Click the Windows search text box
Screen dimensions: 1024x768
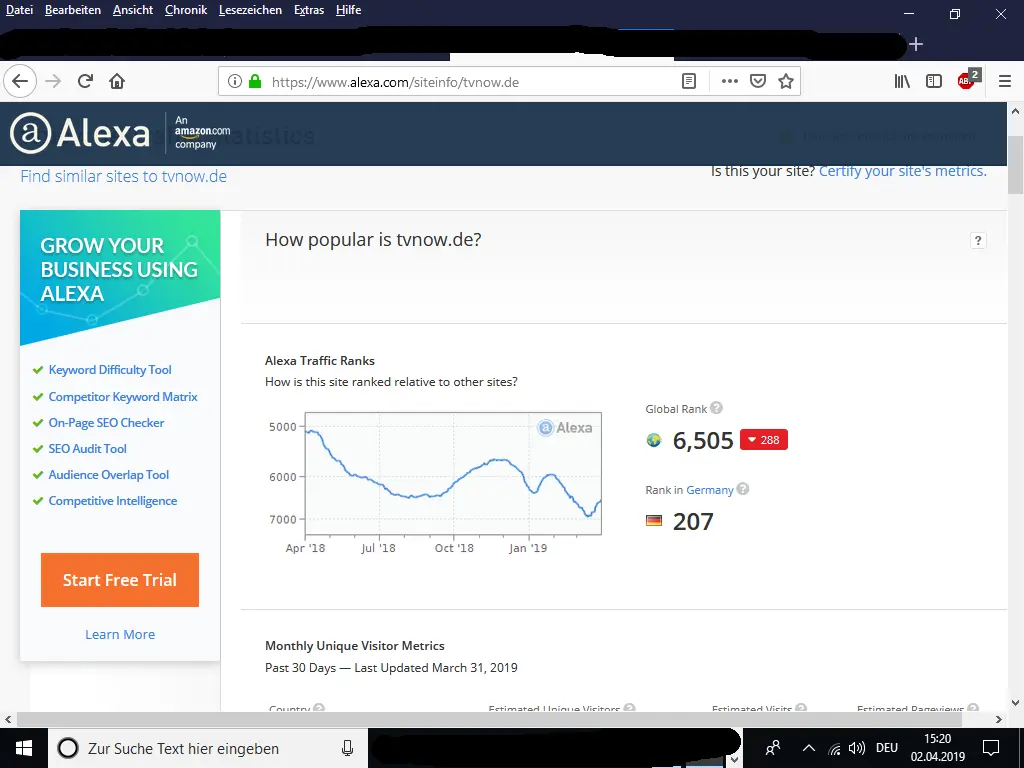click(209, 748)
